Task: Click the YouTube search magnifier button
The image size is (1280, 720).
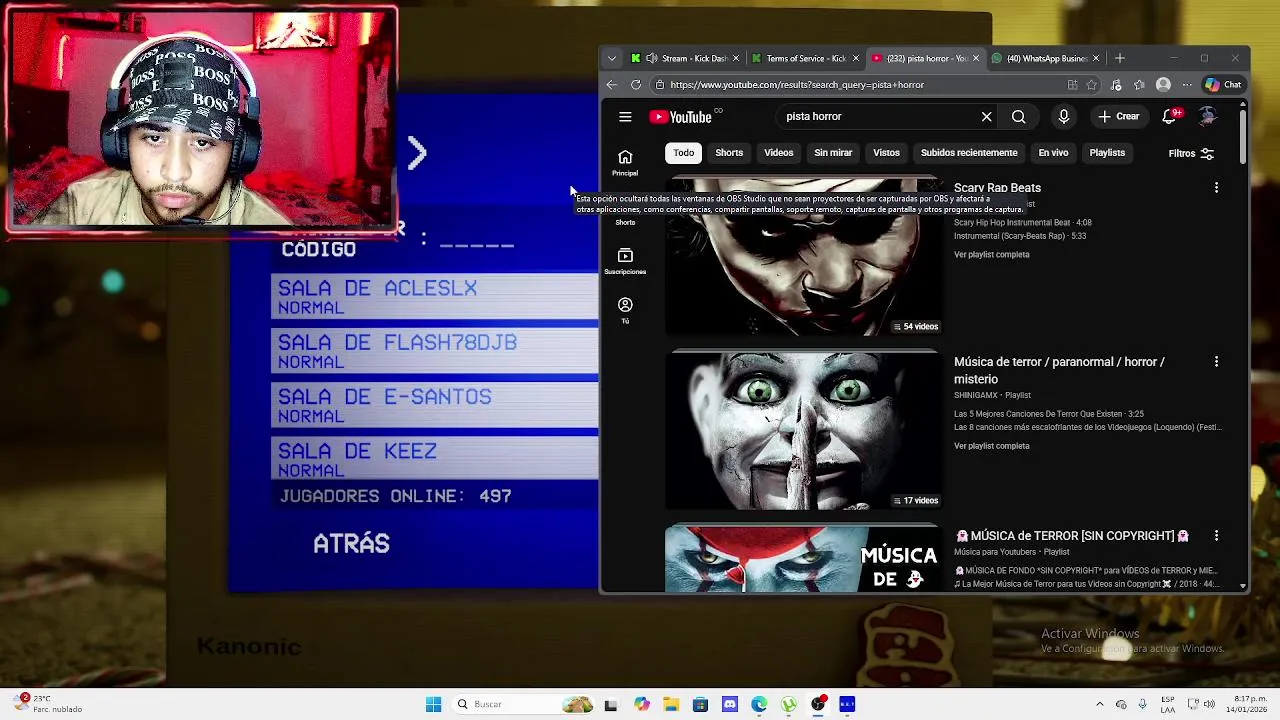Action: pos(1018,117)
